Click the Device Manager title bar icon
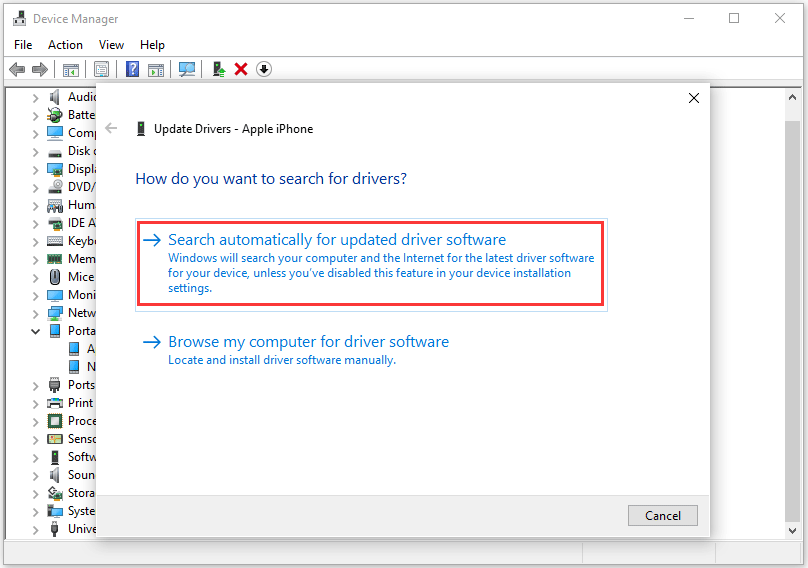This screenshot has height=568, width=808. 20,19
